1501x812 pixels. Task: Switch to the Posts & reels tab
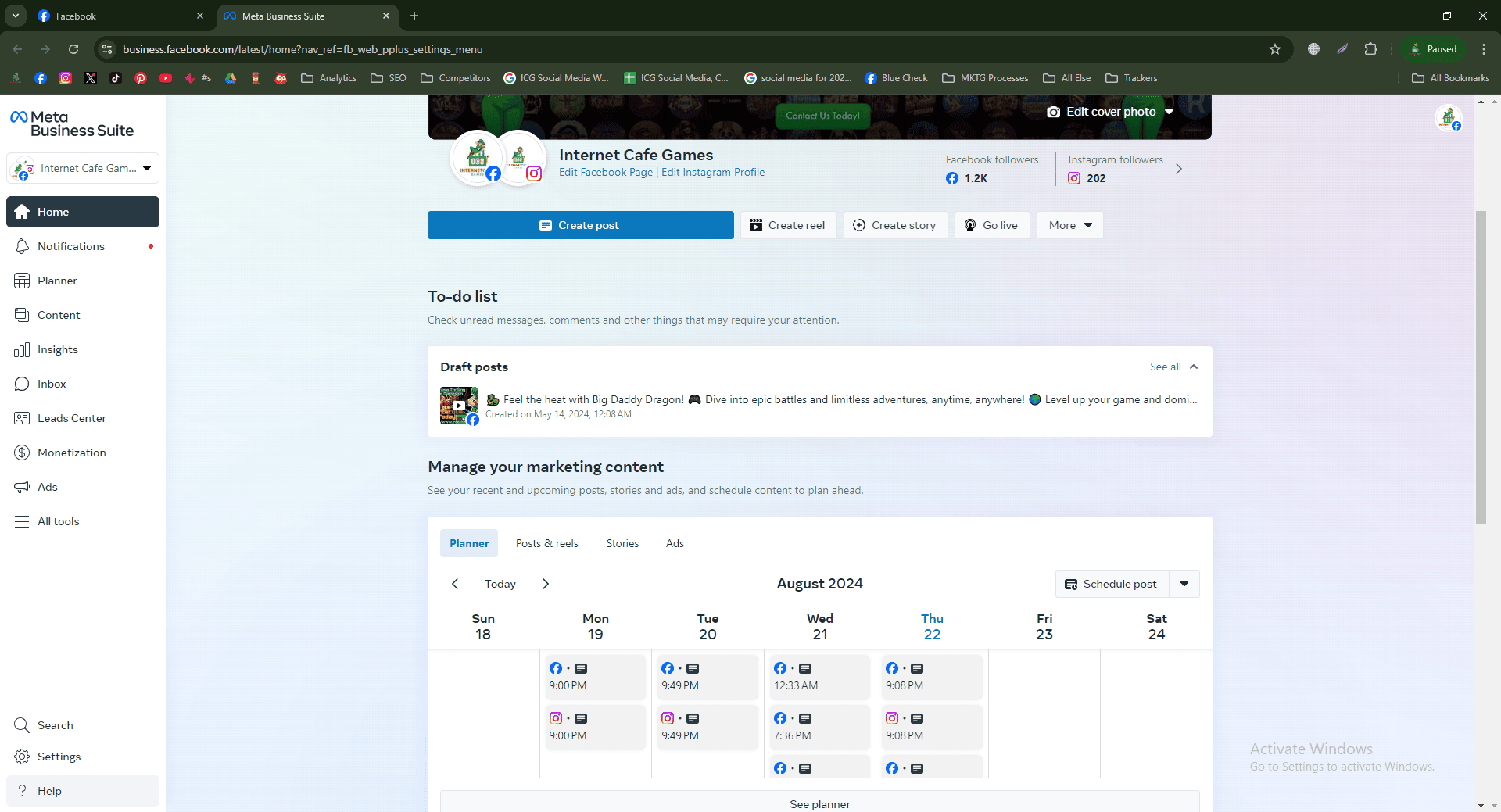click(547, 543)
